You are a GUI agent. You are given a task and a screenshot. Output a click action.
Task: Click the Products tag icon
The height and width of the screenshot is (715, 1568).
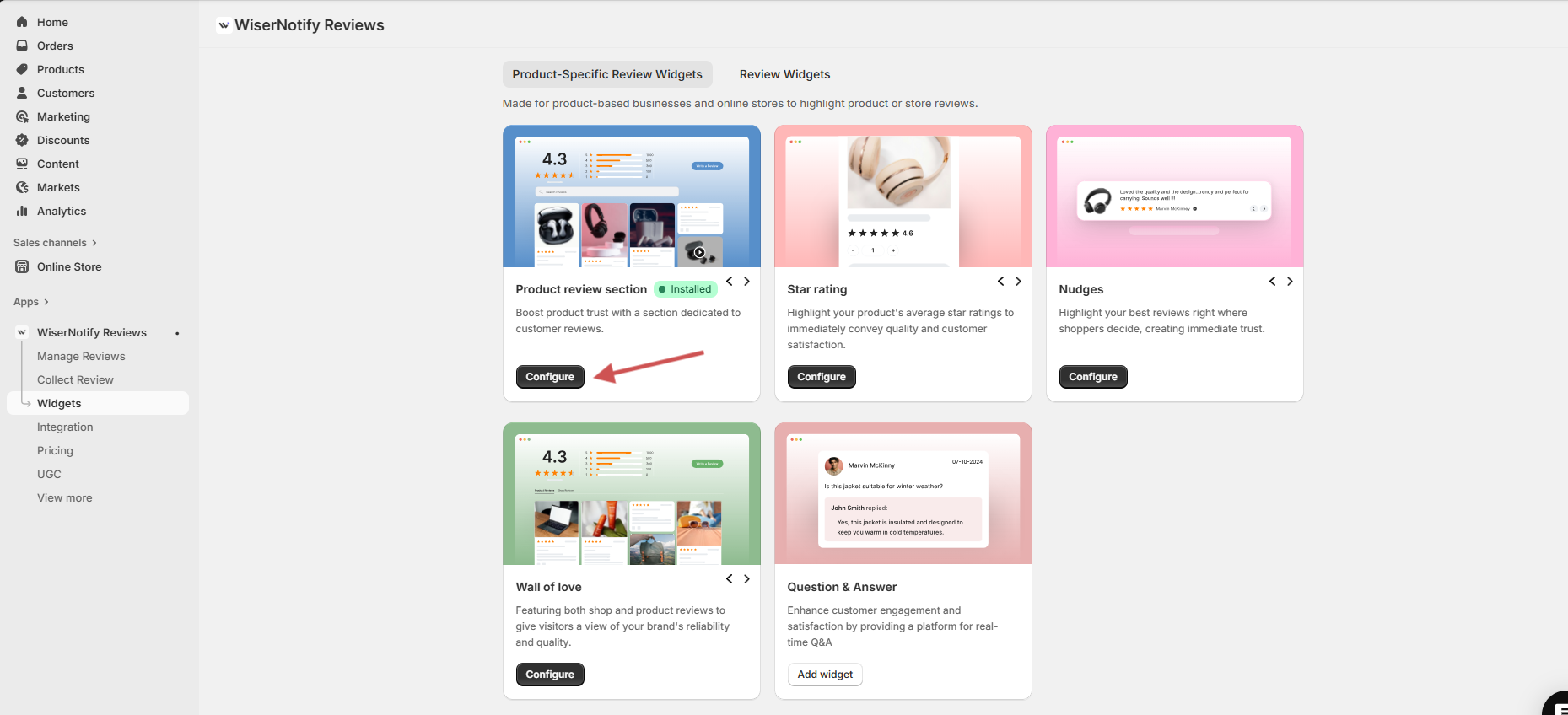(x=22, y=69)
